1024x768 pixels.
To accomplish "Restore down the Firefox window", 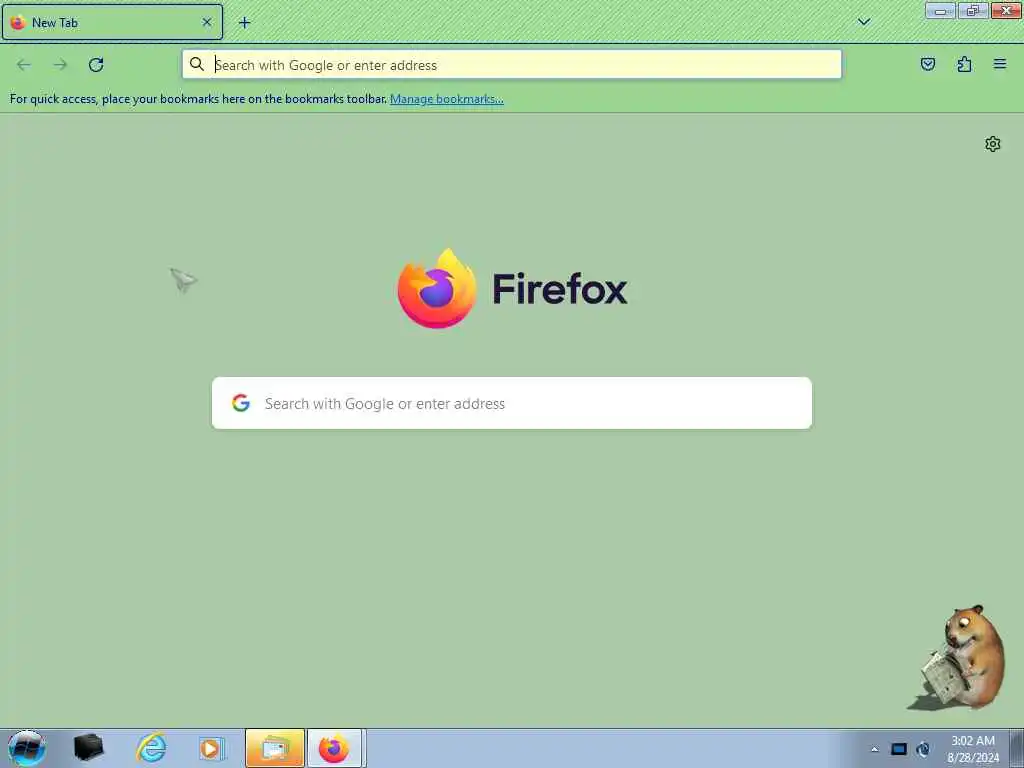I will point(972,11).
